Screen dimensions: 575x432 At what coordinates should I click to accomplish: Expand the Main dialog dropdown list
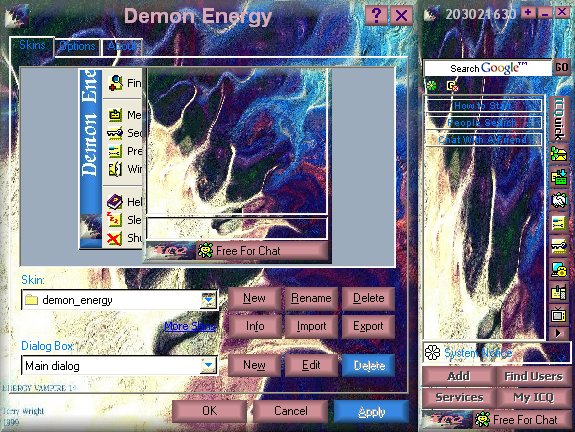click(x=208, y=365)
